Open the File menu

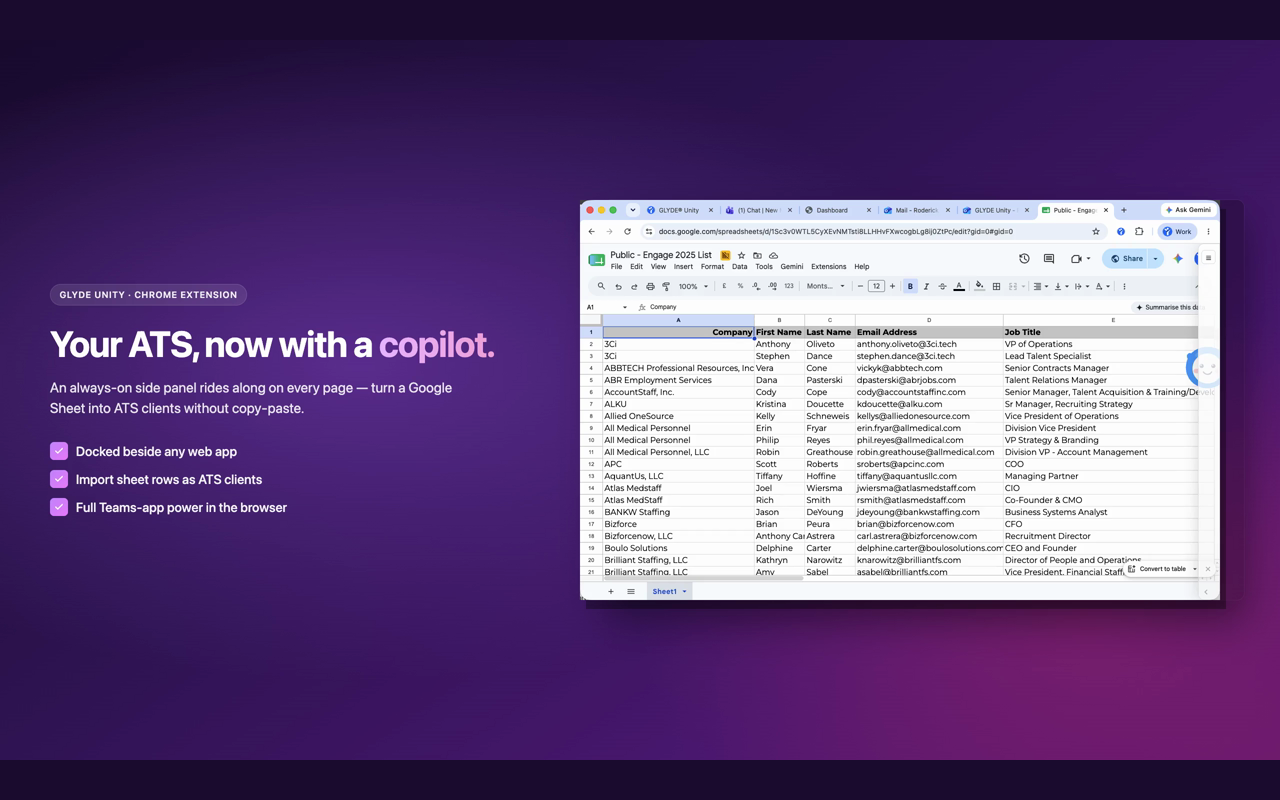click(616, 267)
